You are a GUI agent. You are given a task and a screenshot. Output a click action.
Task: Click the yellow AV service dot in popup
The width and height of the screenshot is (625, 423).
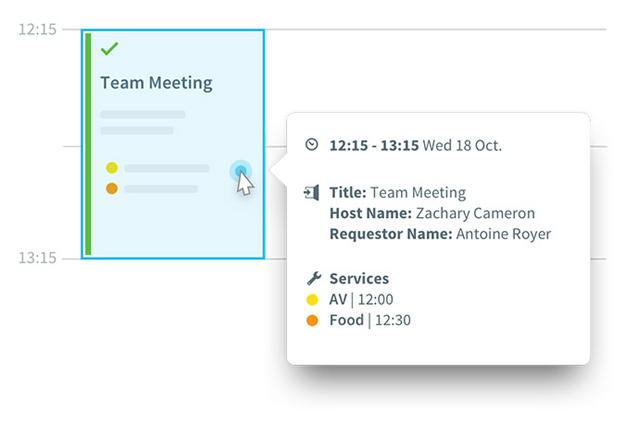point(312,299)
